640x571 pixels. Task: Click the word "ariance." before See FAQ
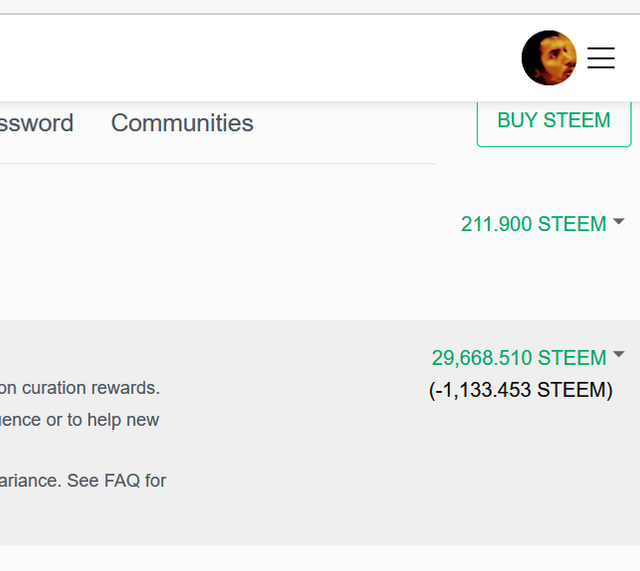30,480
